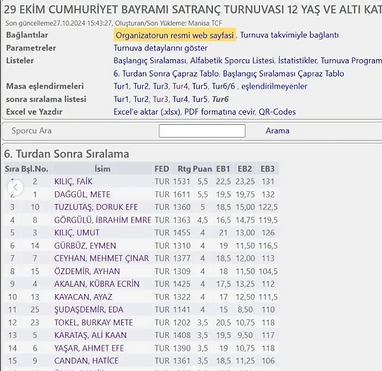Click Excel'e aktar (.xlsx)
Screen dimensions: 382x371
(x=147, y=112)
